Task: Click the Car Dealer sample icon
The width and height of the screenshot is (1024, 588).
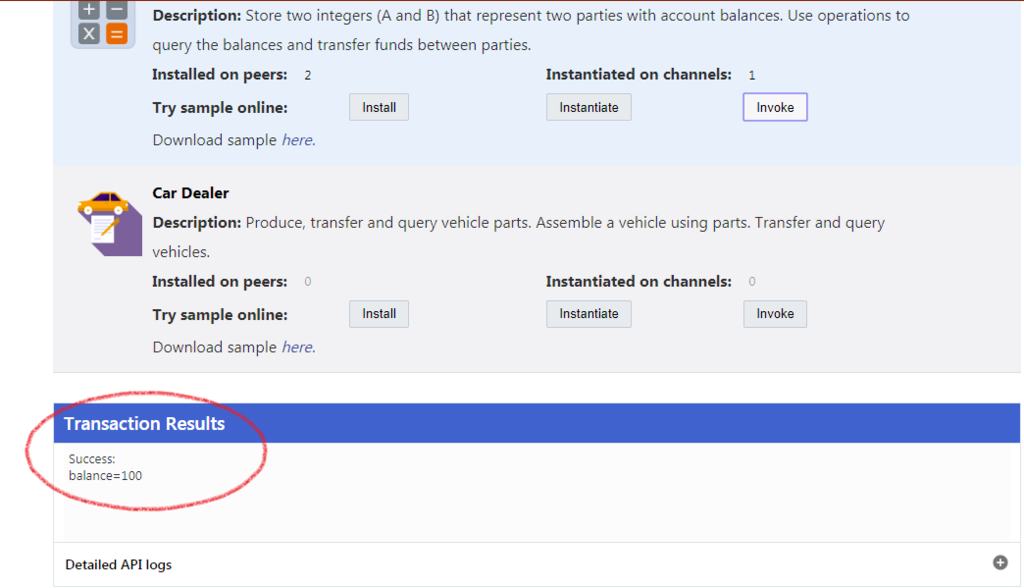Action: (x=110, y=223)
